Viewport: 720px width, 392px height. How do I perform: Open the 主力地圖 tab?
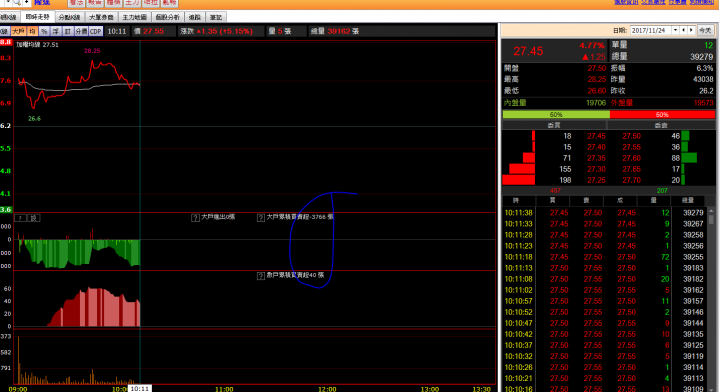135,17
